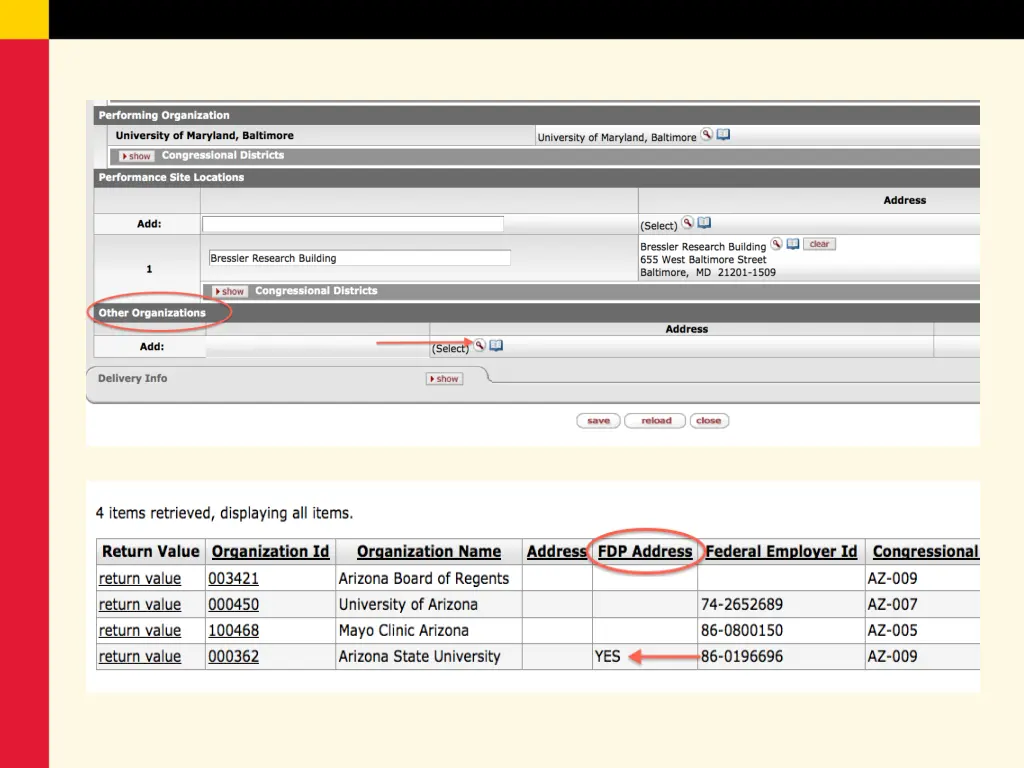This screenshot has width=1024, height=768.
Task: Sort by Organization Id column header
Action: (x=270, y=552)
